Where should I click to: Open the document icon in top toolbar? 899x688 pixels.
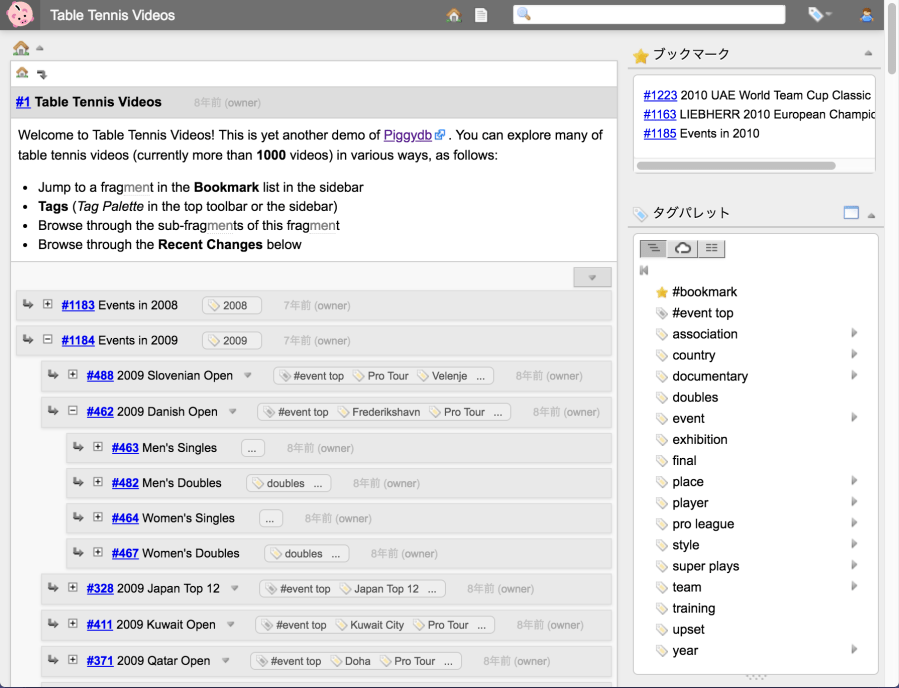[481, 15]
